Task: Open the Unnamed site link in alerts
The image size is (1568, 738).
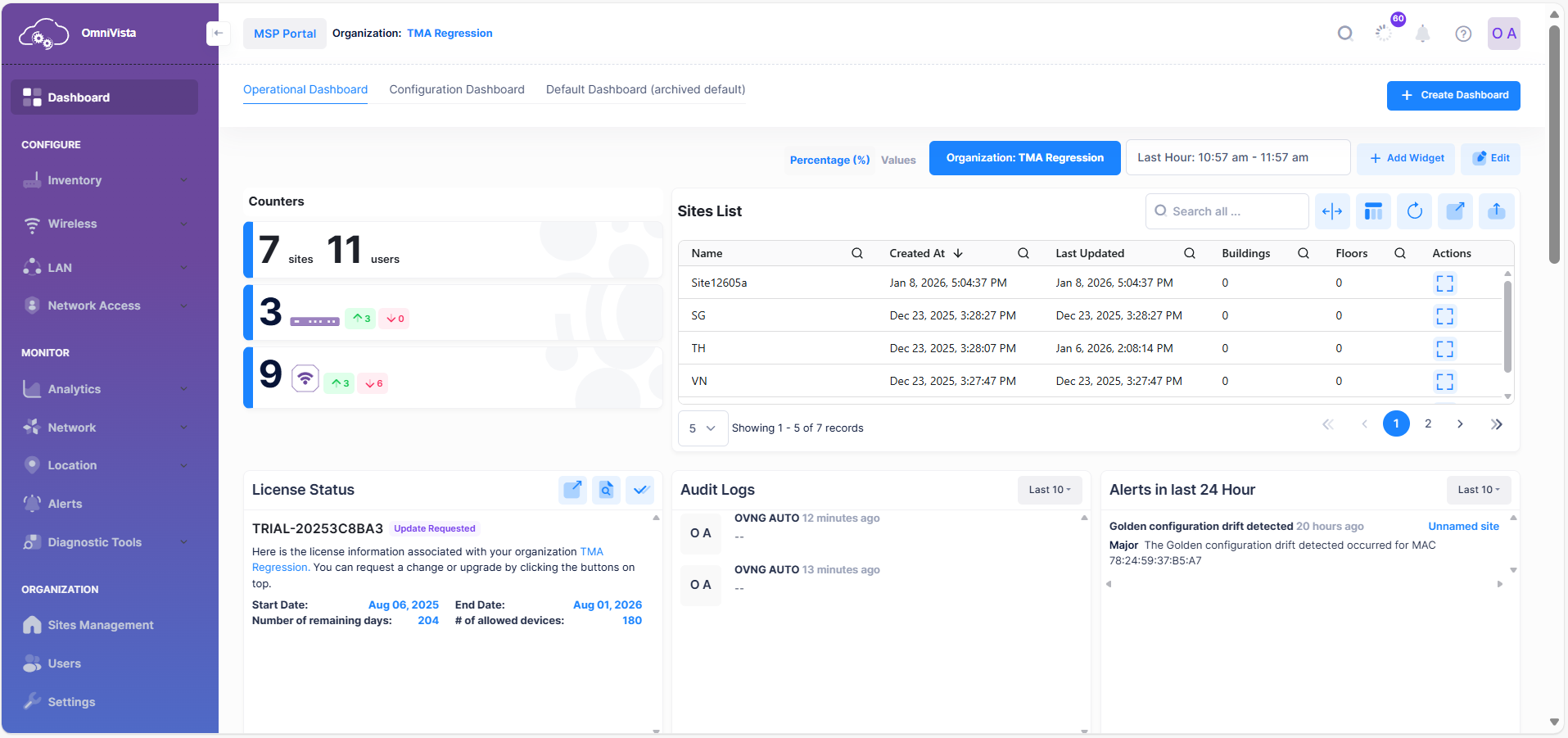Action: coord(1463,526)
